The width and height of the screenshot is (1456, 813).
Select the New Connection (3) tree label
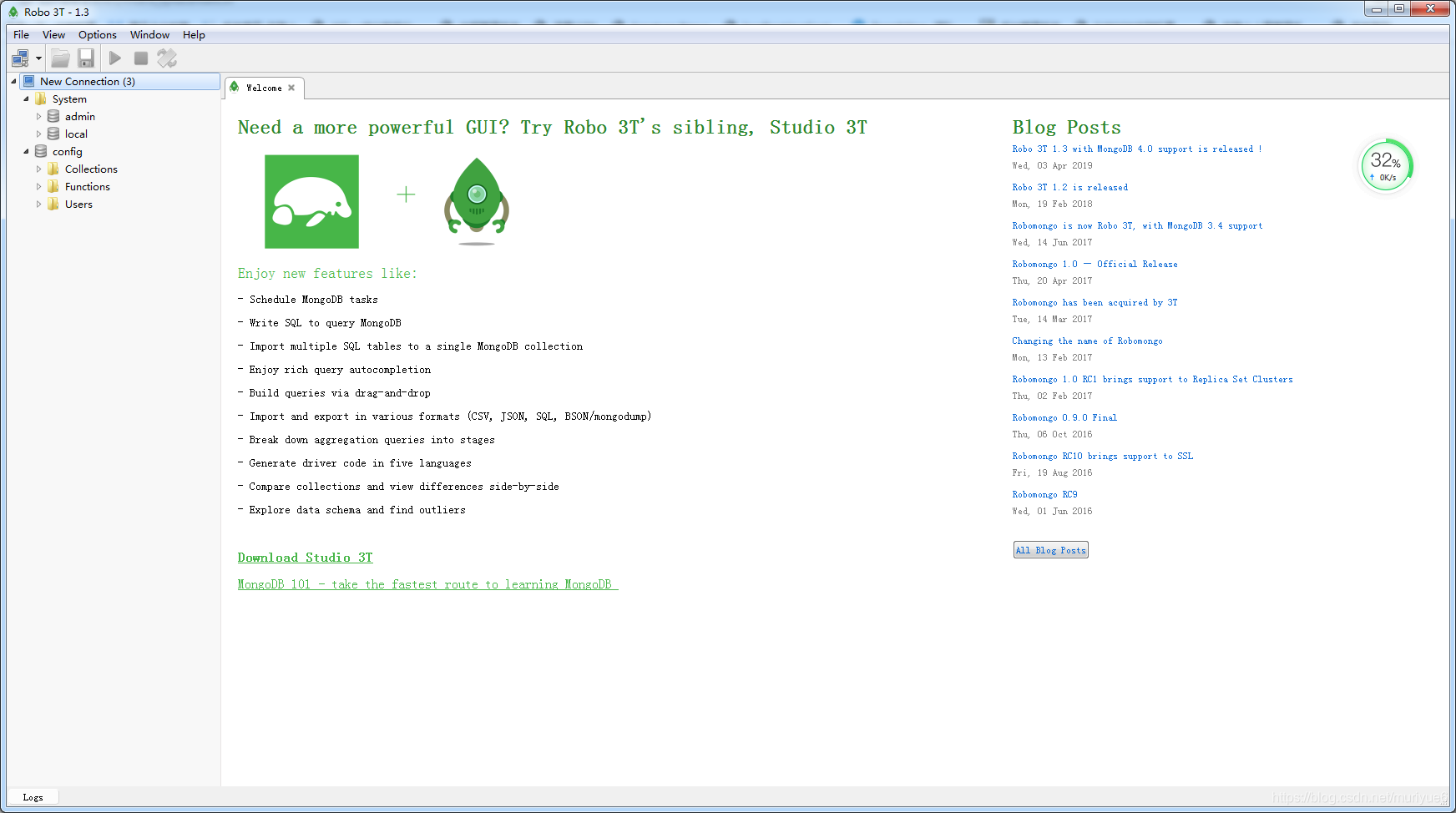[88, 81]
